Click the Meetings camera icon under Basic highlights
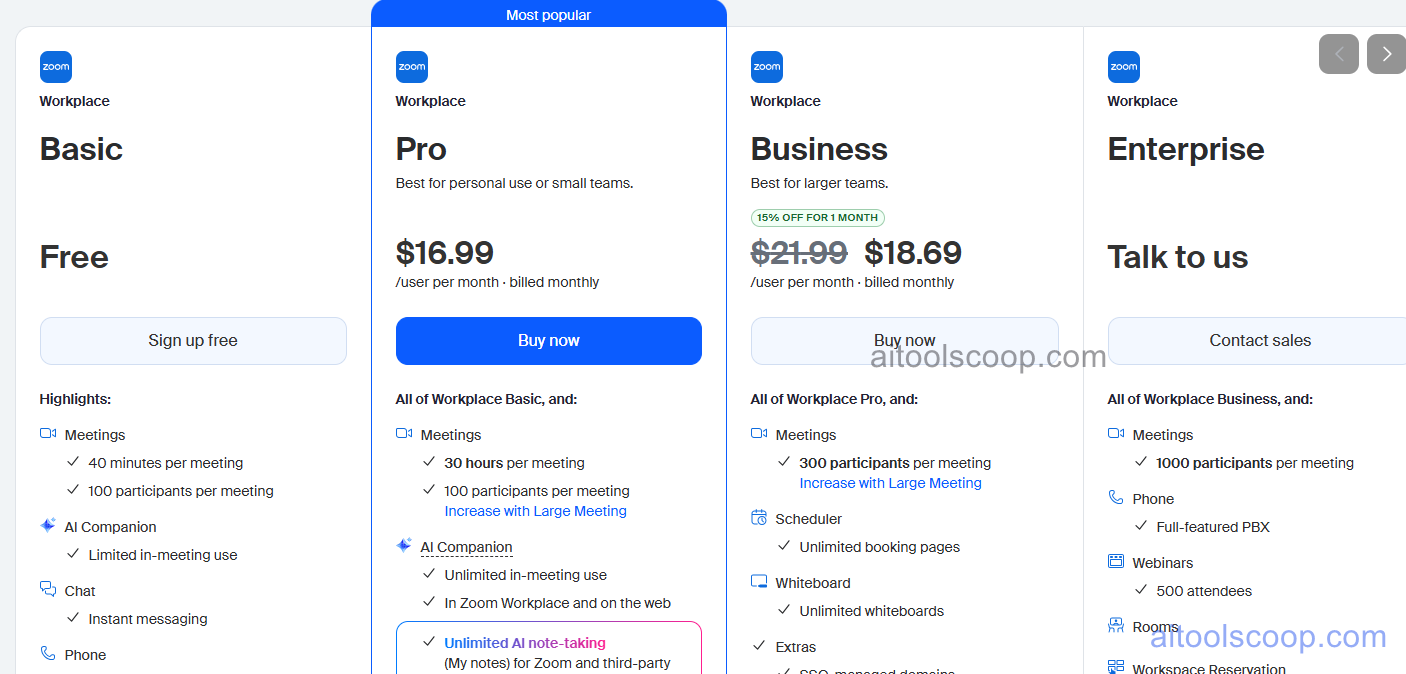Image resolution: width=1406 pixels, height=674 pixels. tap(46, 433)
